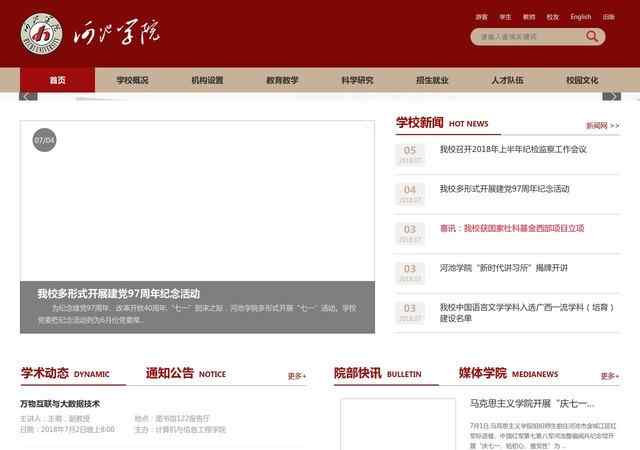
Task: Click the left arrow of the banner slider
Action: pyautogui.click(x=28, y=96)
